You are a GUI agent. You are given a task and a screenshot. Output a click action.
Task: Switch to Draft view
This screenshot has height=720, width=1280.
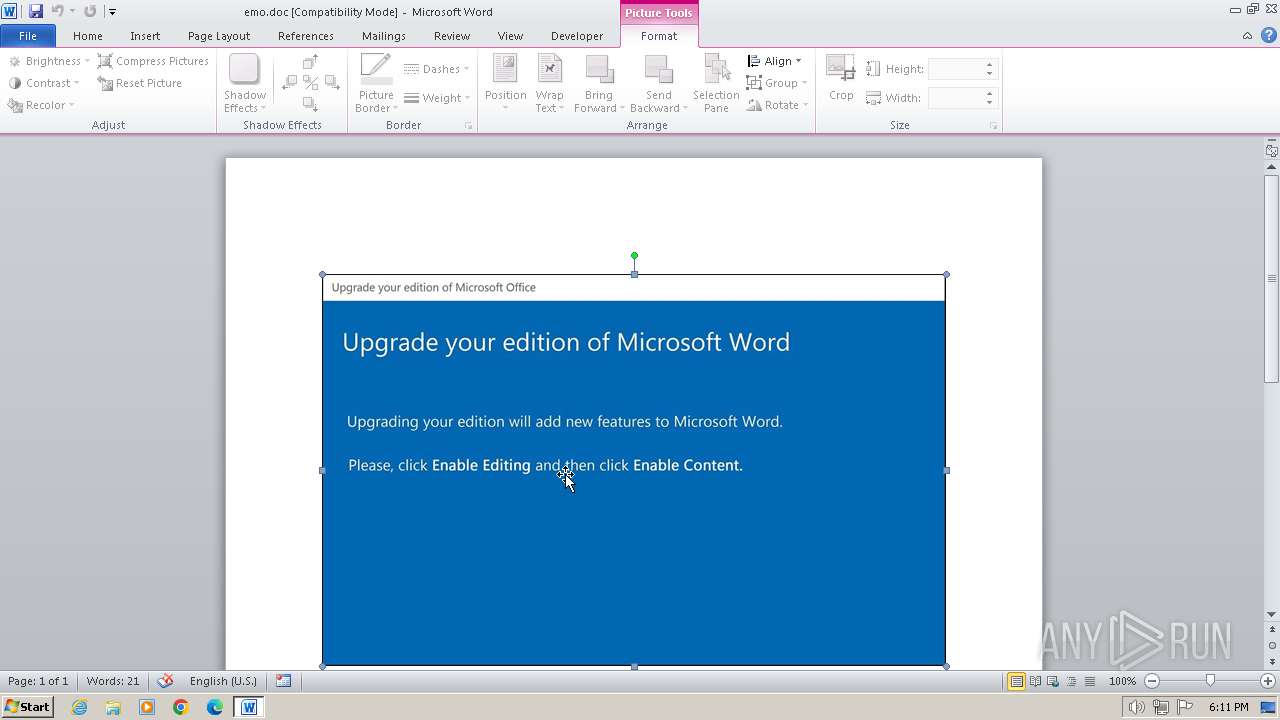(1089, 681)
